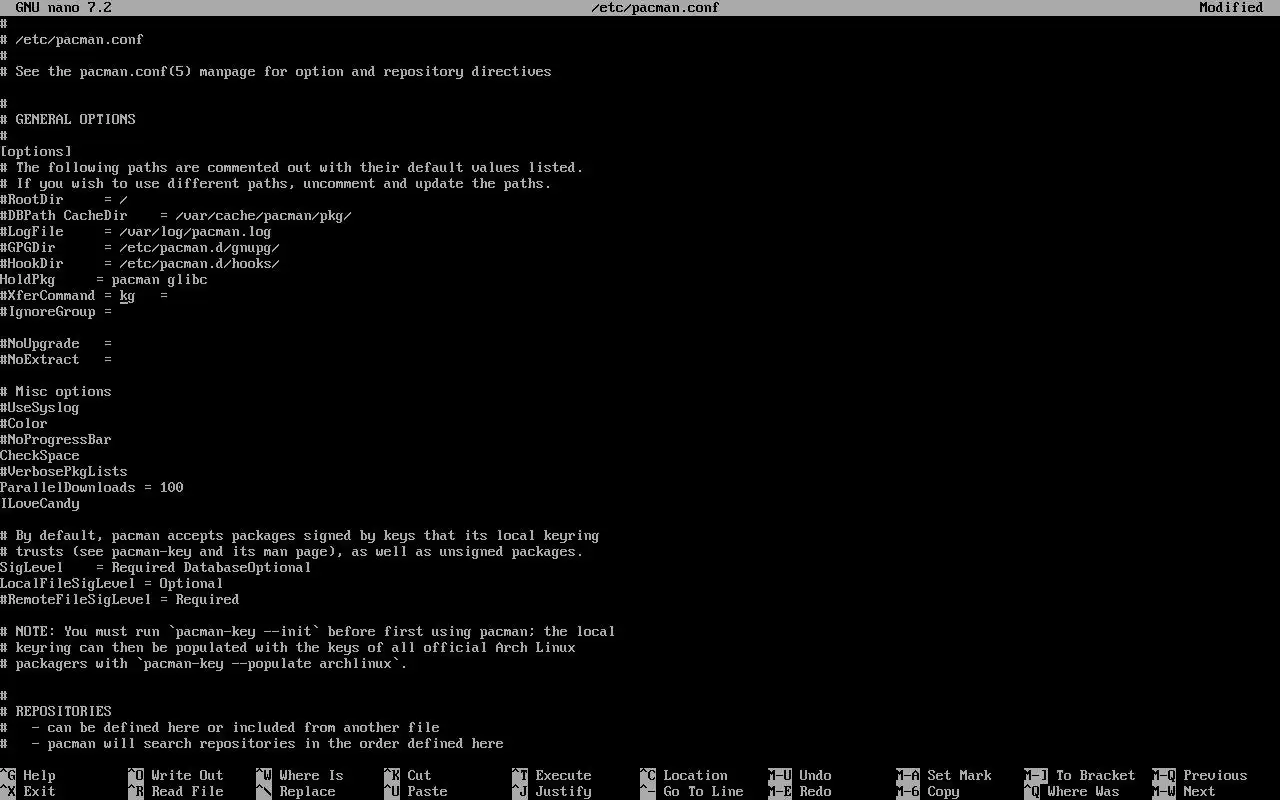Screen dimensions: 1280x800
Task: Click the LocalFileSigLevel = Optional line
Action: click(x=112, y=583)
